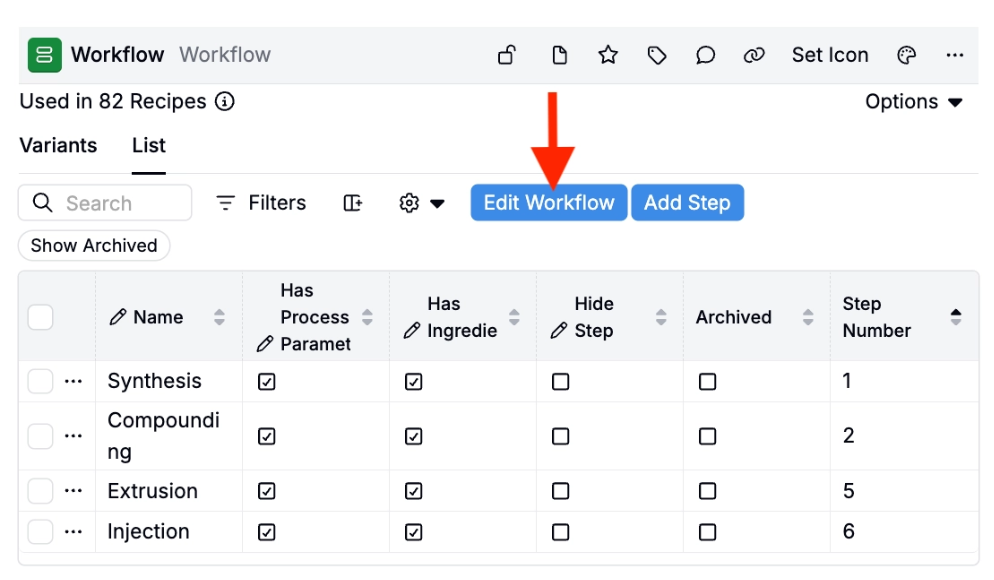The height and width of the screenshot is (580, 994).
Task: Switch to the Variants tab
Action: click(x=58, y=146)
